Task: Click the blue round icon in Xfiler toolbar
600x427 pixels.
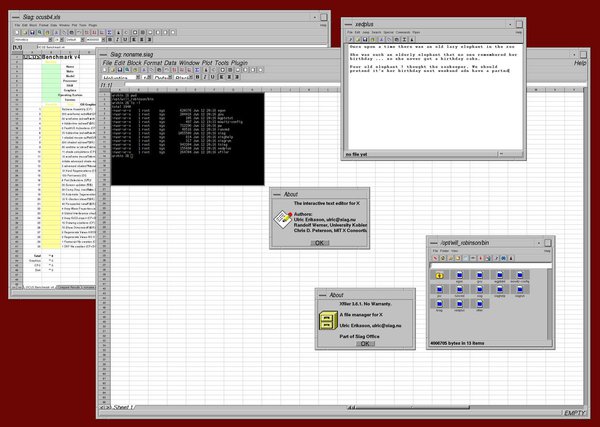Action: tap(504, 258)
